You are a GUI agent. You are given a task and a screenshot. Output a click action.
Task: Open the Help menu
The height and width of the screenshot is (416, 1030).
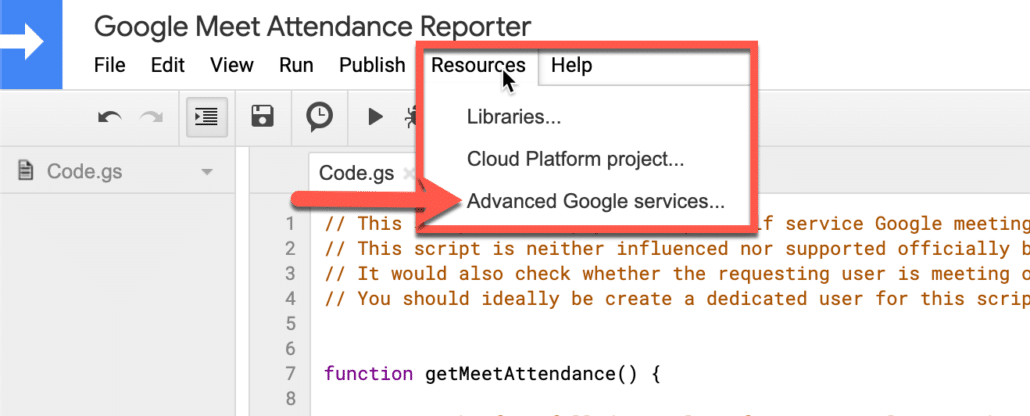(571, 65)
